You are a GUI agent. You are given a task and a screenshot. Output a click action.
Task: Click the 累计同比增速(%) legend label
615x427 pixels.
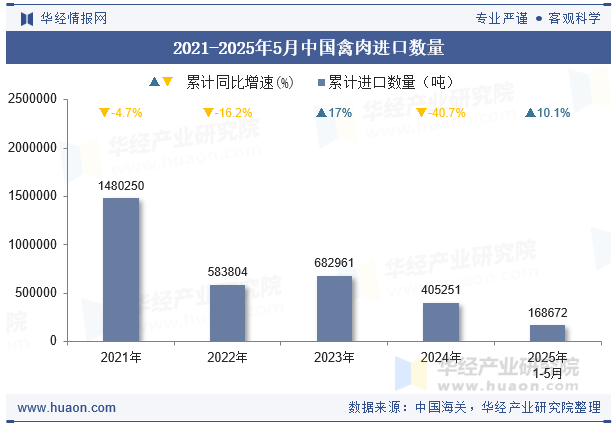coord(239,82)
